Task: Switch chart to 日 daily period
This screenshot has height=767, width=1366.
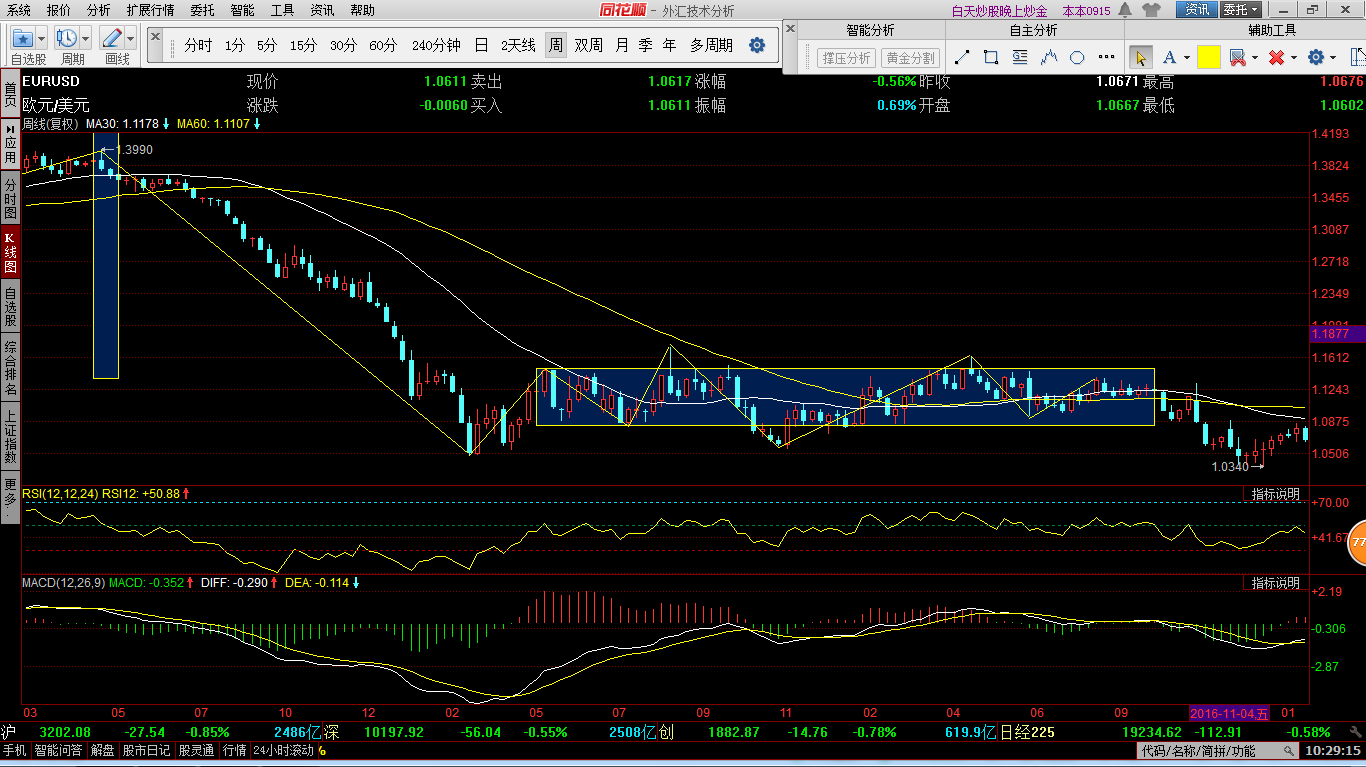Action: click(481, 46)
